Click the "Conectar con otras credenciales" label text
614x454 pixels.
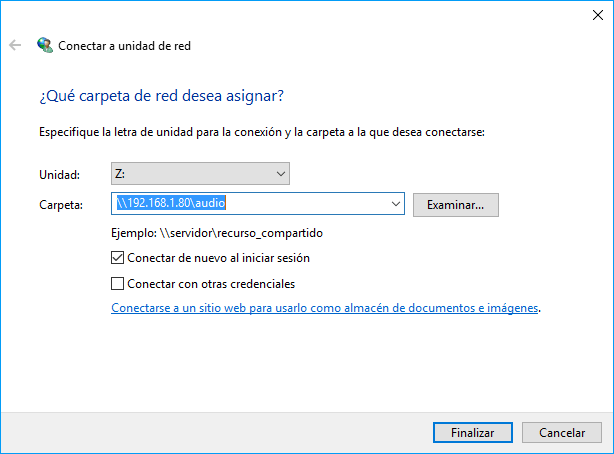(211, 283)
